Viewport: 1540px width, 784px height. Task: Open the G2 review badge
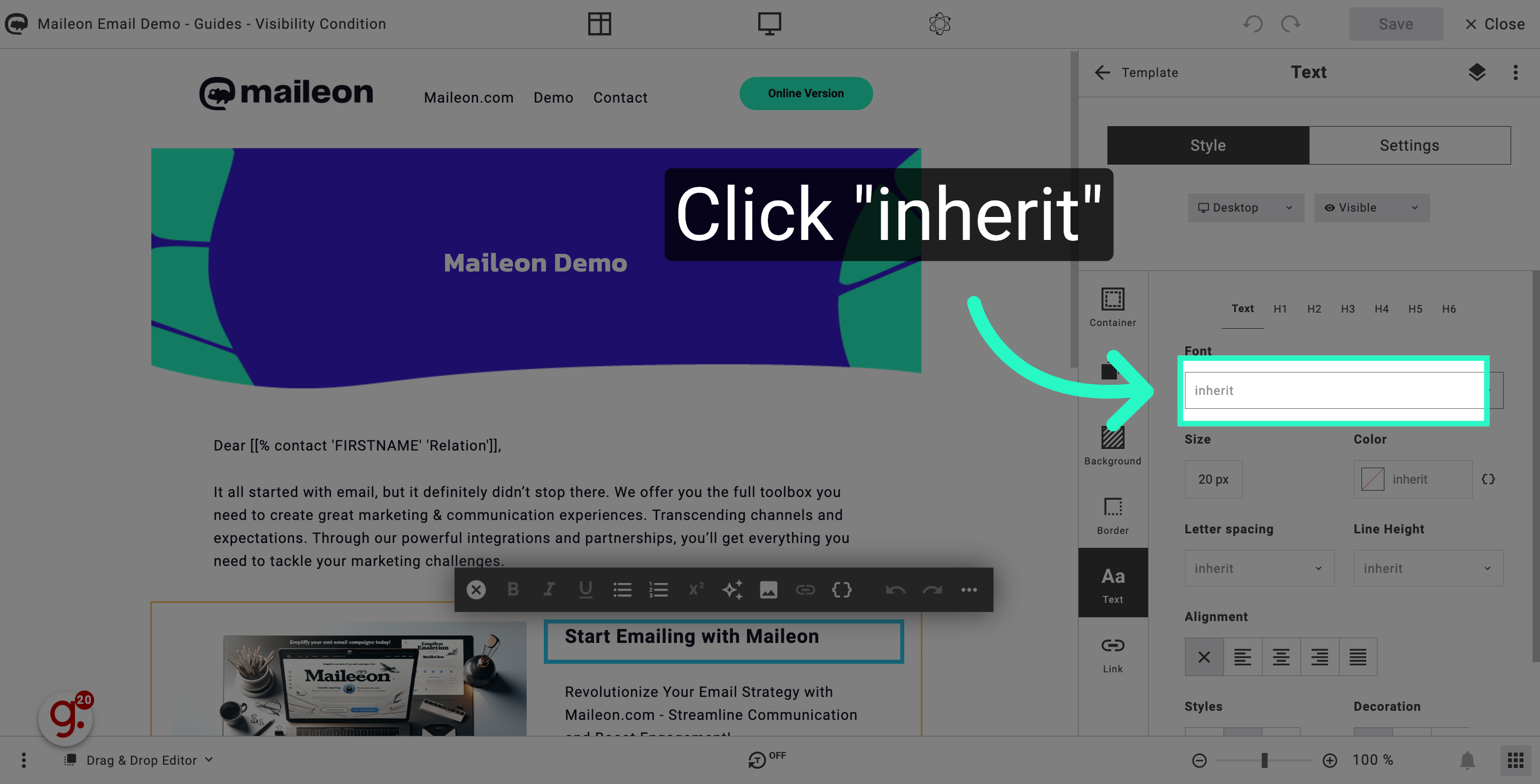66,718
